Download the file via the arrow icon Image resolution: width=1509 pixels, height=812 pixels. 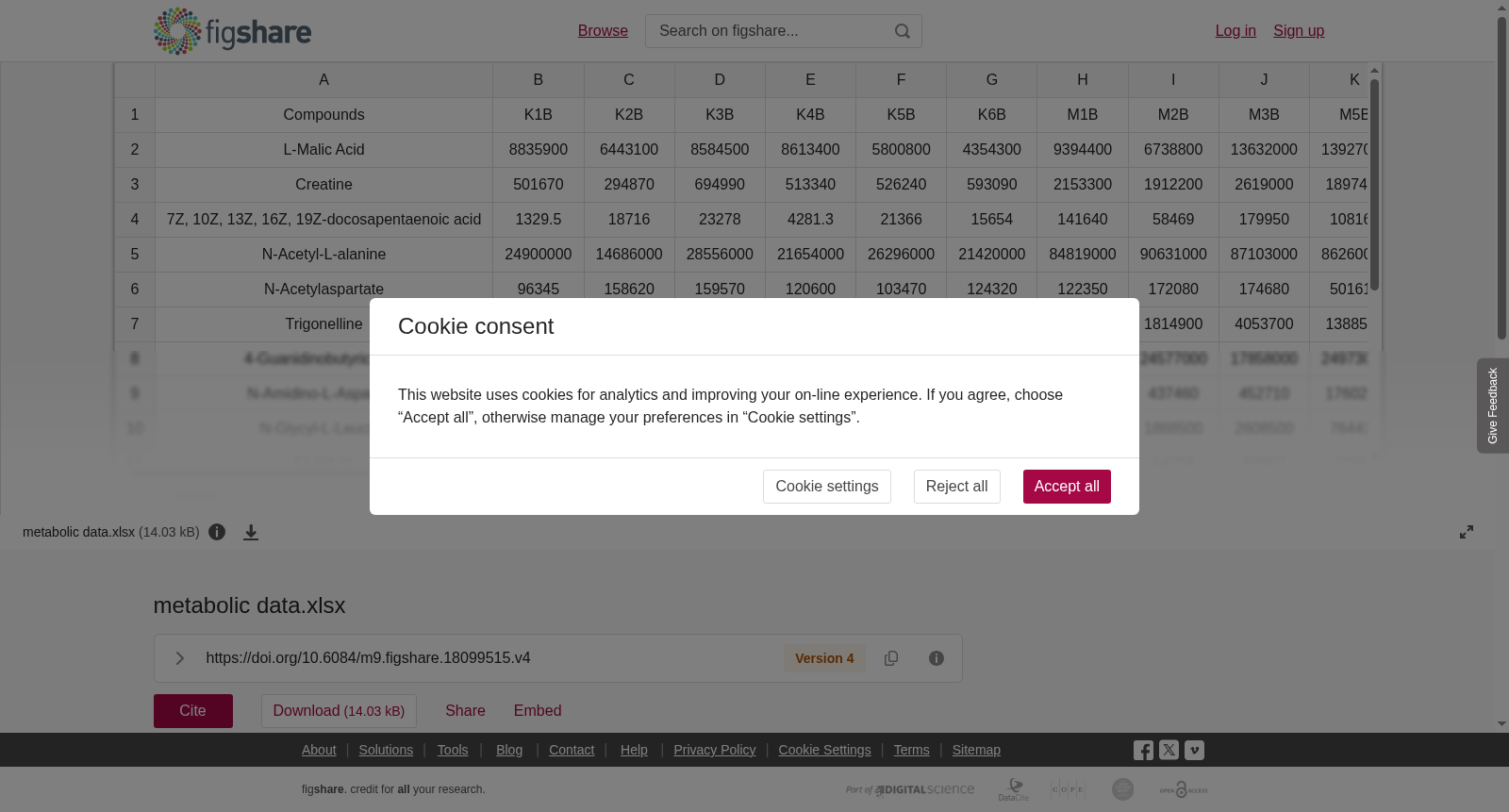click(x=251, y=532)
